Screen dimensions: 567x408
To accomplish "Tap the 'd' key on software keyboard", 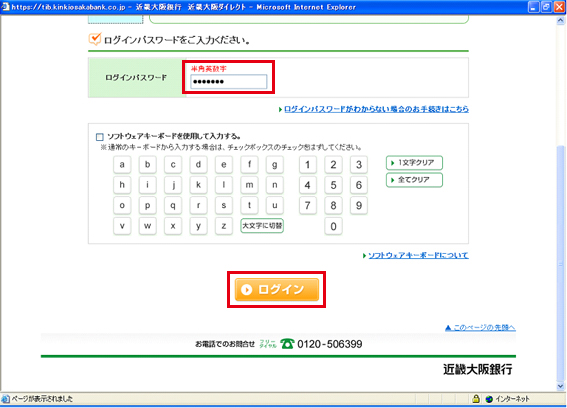I will click(x=199, y=165).
